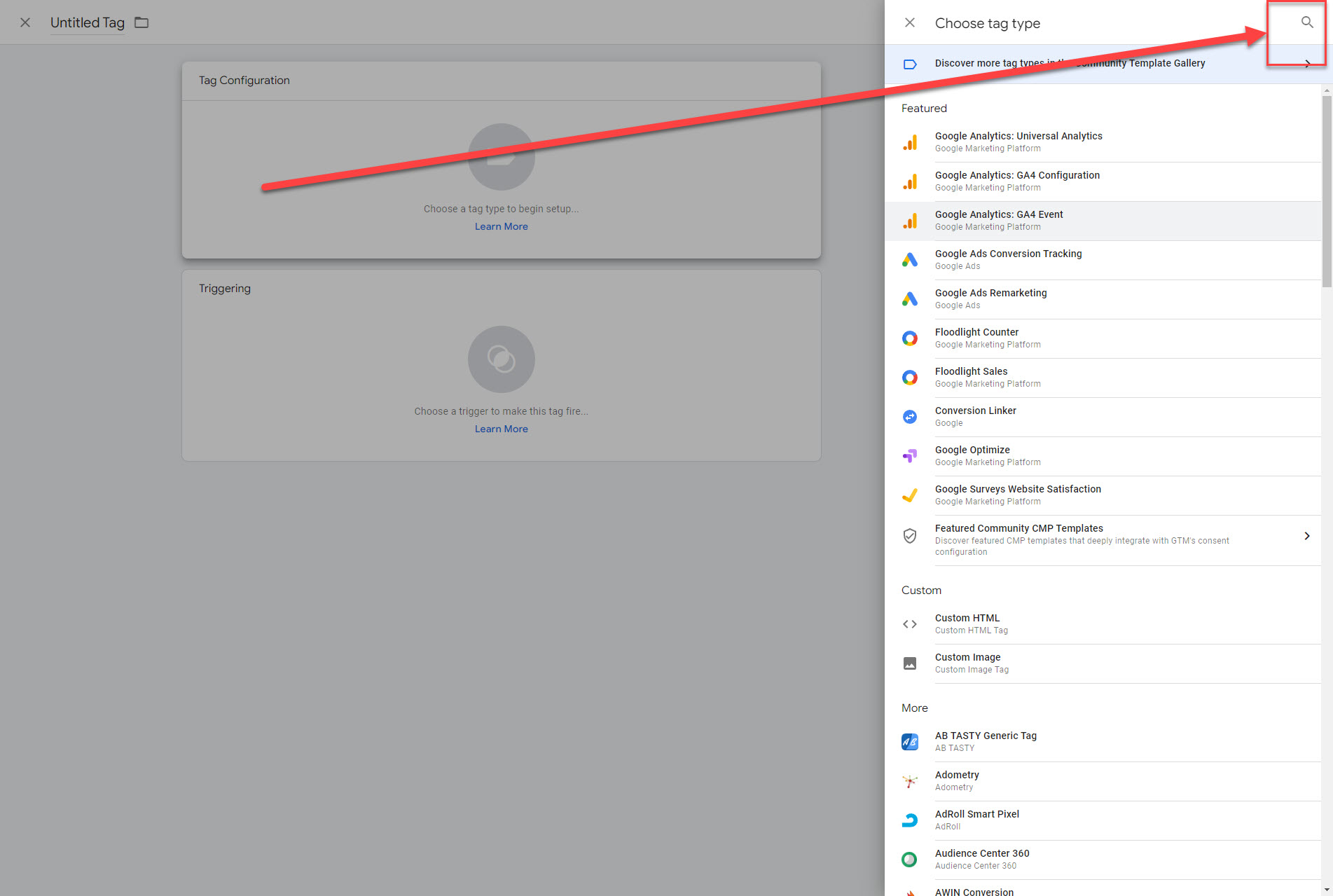This screenshot has width=1333, height=896.
Task: Select the Google Ads Remarketing icon
Action: (909, 299)
